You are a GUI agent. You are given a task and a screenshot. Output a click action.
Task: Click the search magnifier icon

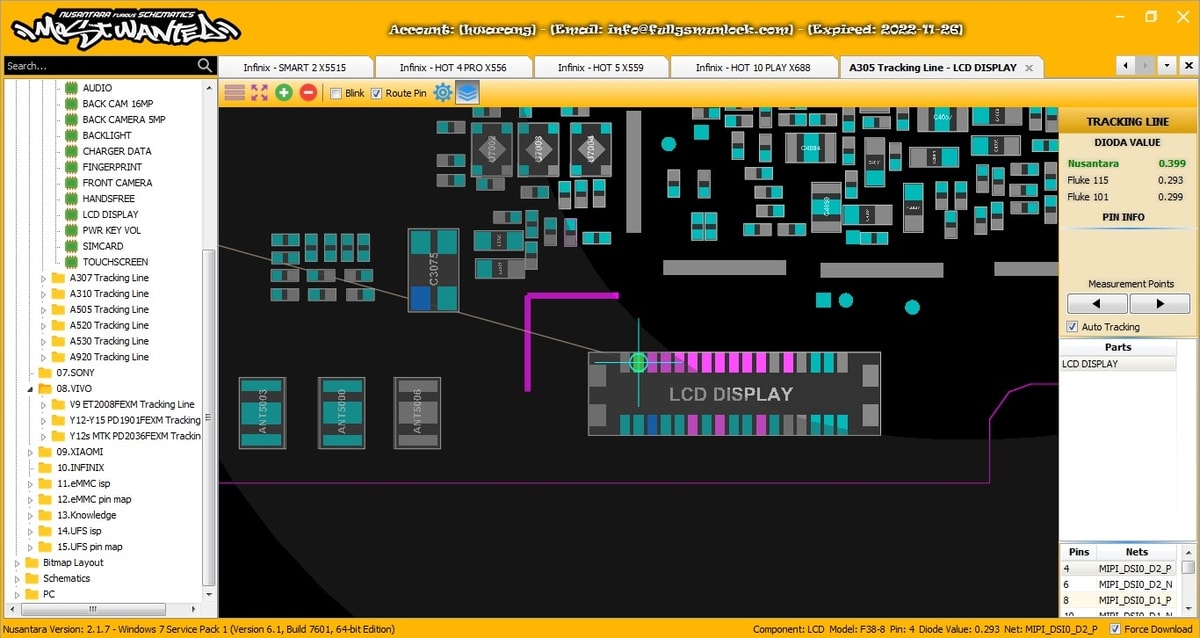(204, 66)
